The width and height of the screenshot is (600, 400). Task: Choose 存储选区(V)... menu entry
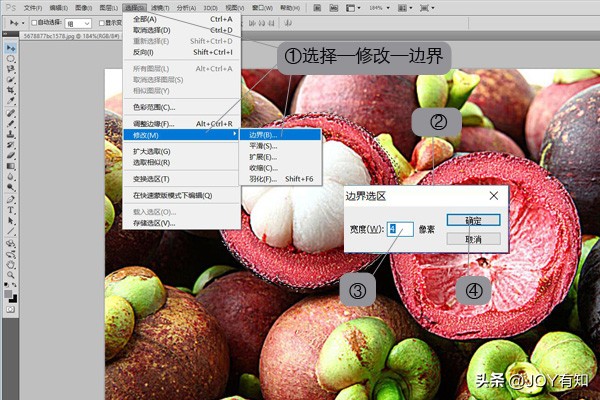182,223
